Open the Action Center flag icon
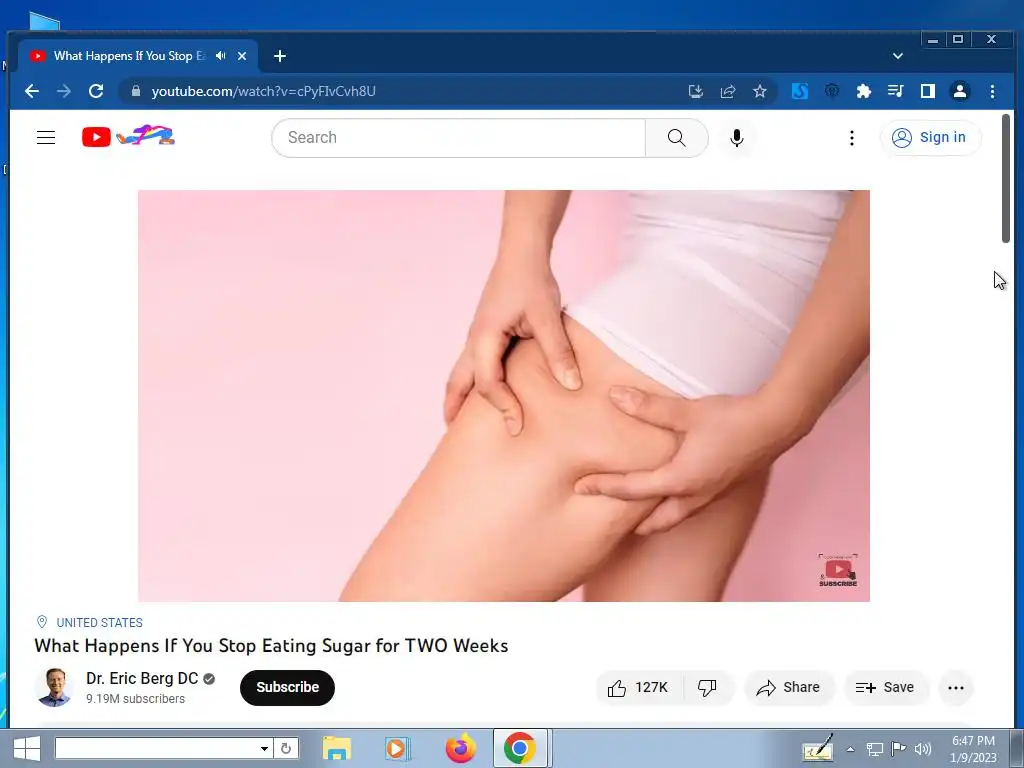Viewport: 1024px width, 768px height. point(899,749)
